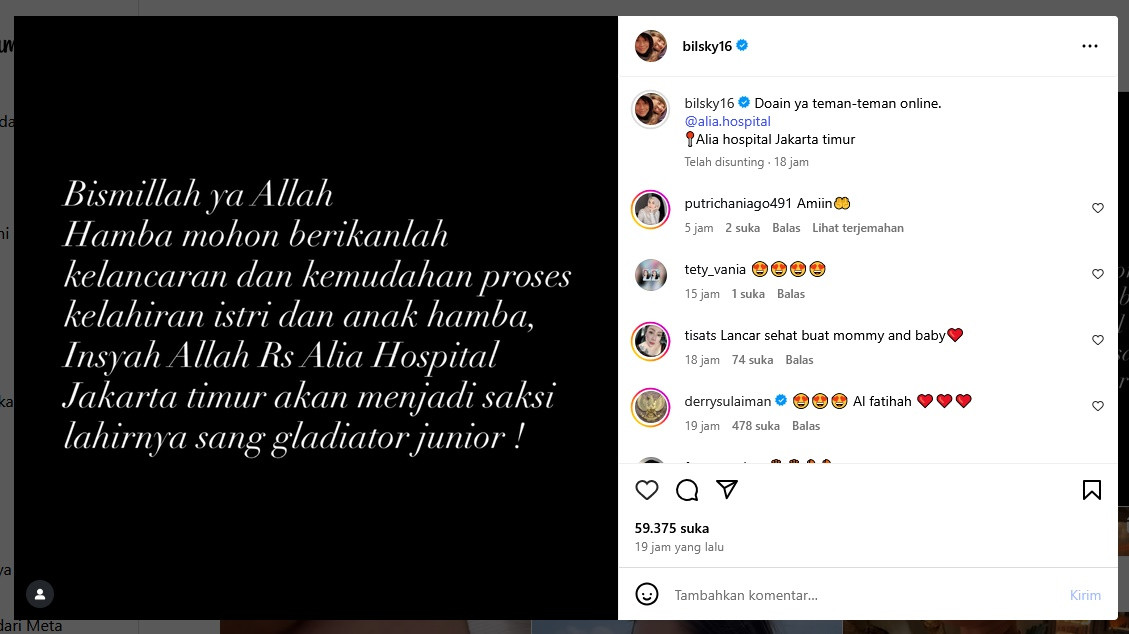Viewport: 1129px width, 634px height.
Task: Open the three-dots more options menu
Action: coord(1090,46)
